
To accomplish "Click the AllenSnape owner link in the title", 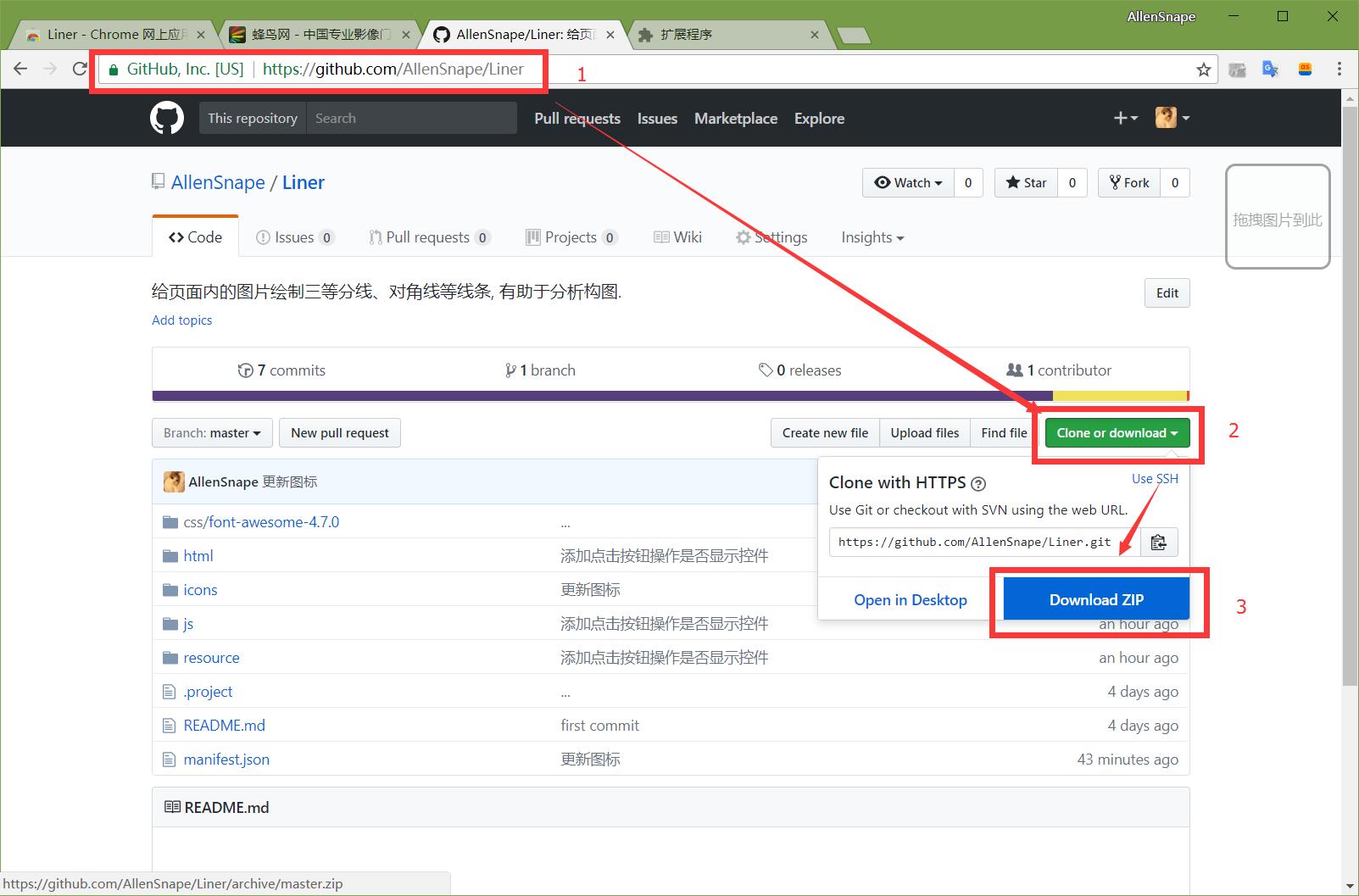I will [218, 183].
